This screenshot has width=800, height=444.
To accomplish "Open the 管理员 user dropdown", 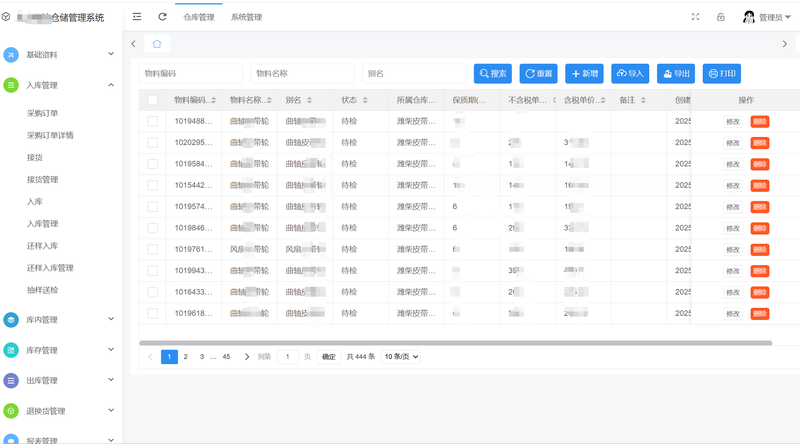I will [767, 17].
